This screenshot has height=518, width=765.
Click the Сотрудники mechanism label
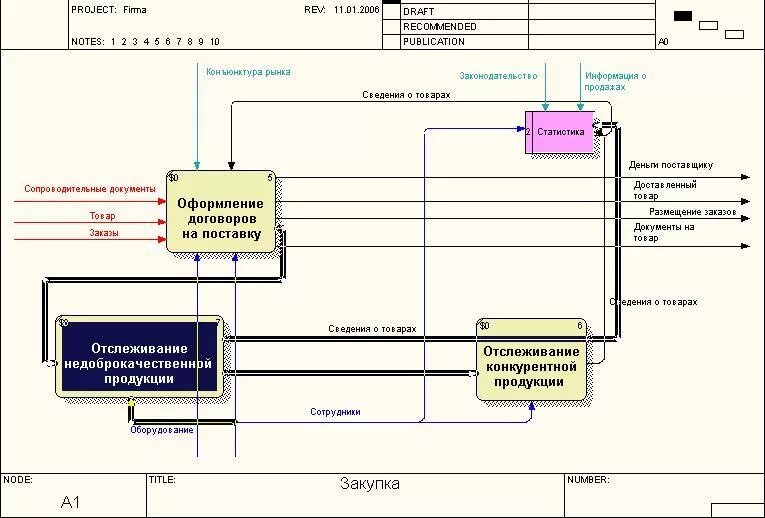click(335, 412)
